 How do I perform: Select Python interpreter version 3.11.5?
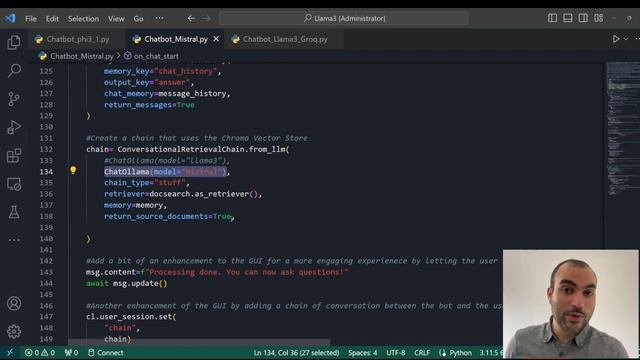[491, 353]
